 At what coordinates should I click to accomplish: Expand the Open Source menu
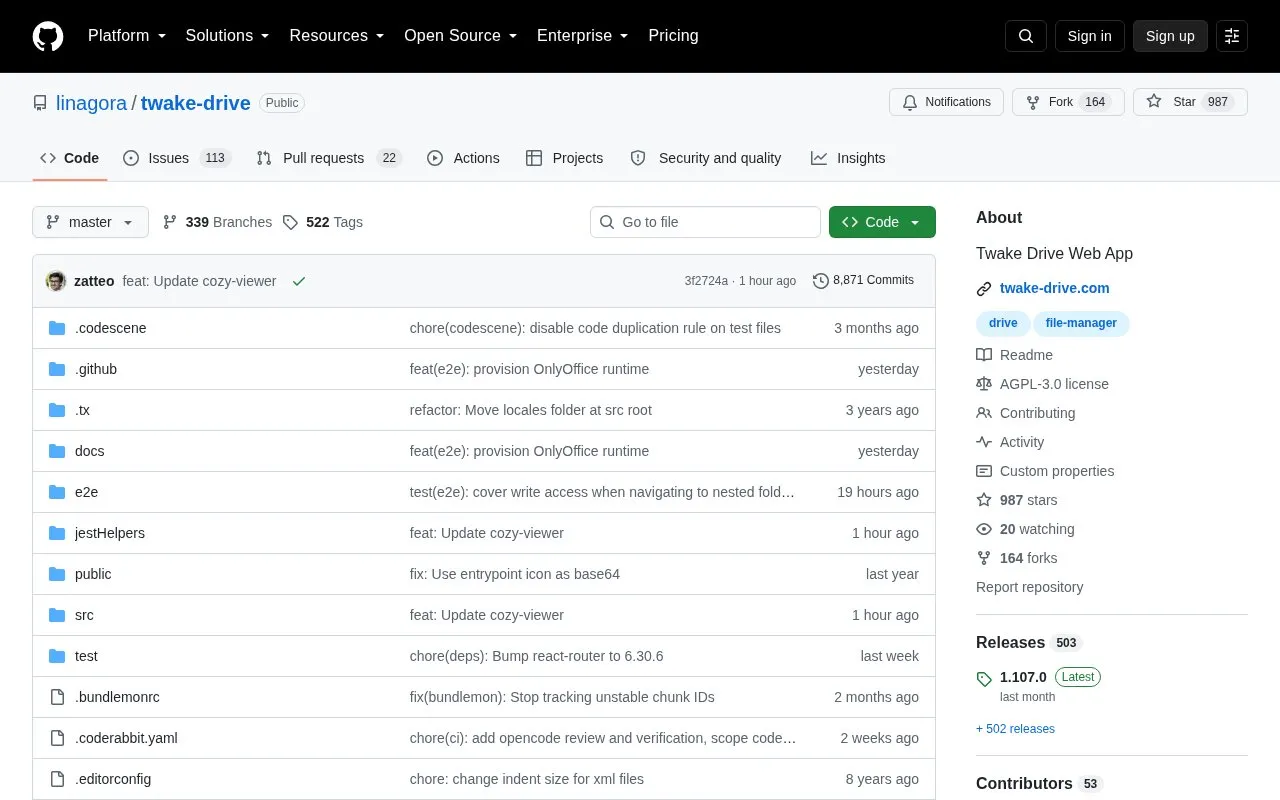460,36
